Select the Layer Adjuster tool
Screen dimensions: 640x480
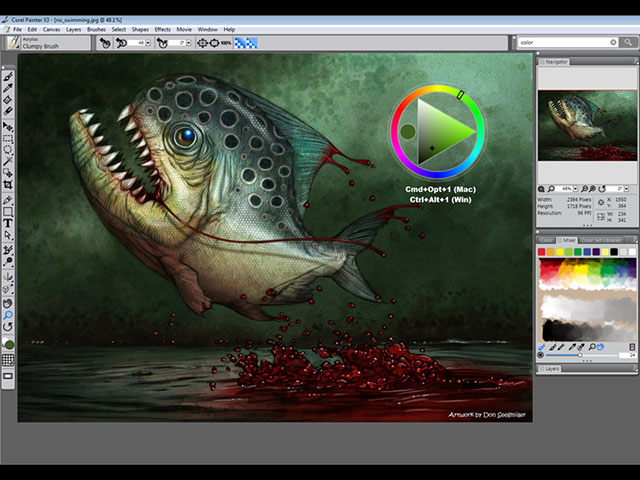(x=8, y=127)
